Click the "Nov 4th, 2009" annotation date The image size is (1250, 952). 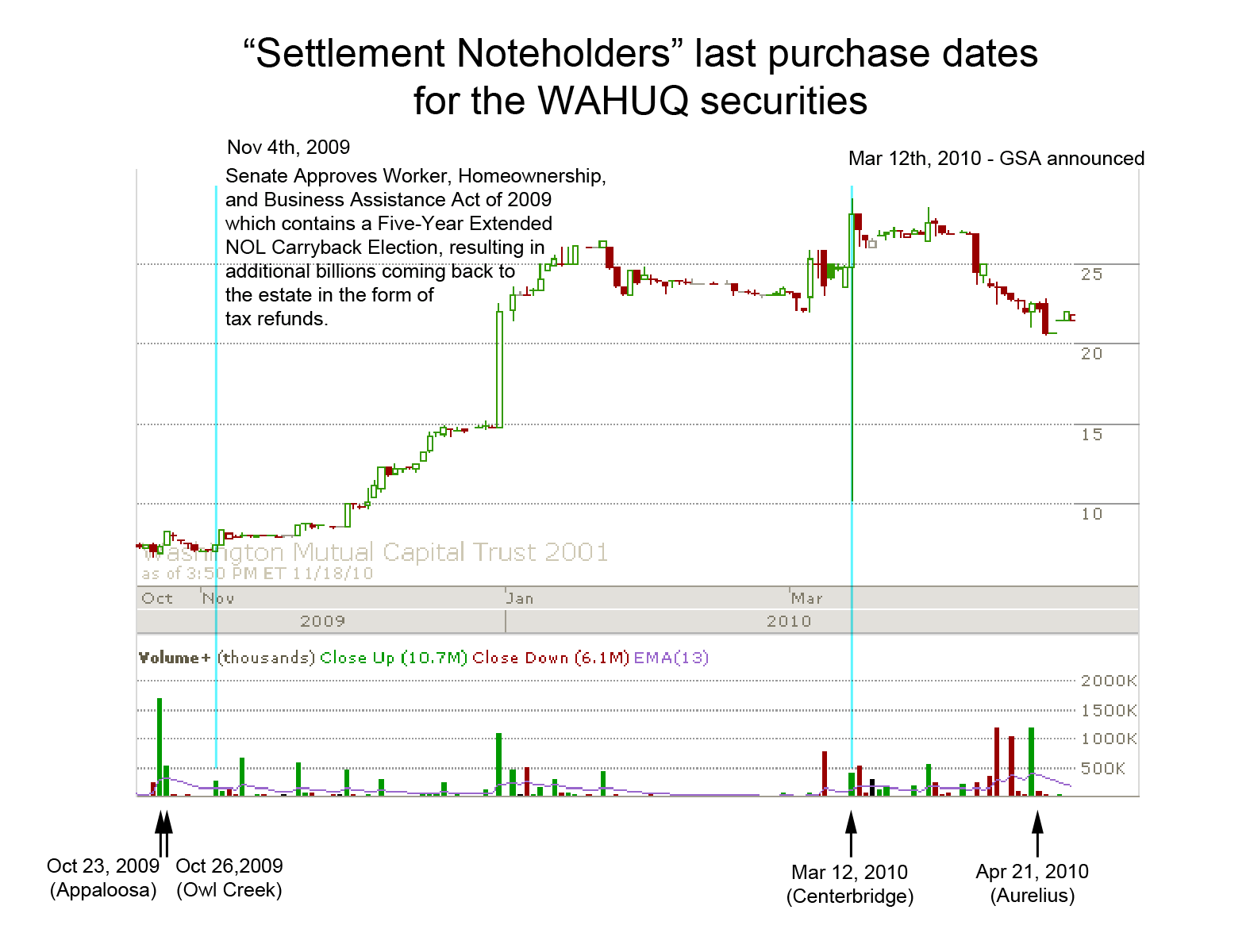point(288,148)
